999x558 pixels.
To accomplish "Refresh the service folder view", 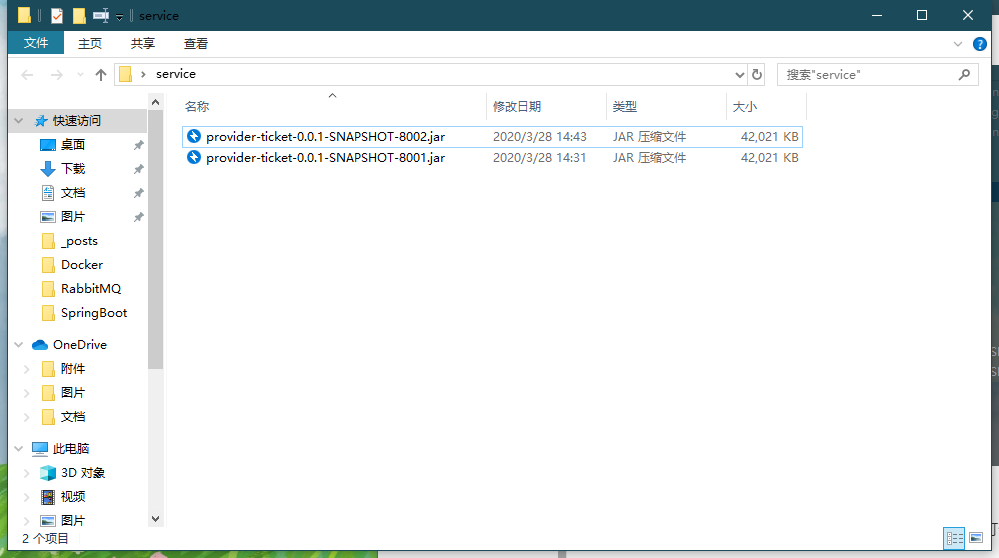I will 757,74.
